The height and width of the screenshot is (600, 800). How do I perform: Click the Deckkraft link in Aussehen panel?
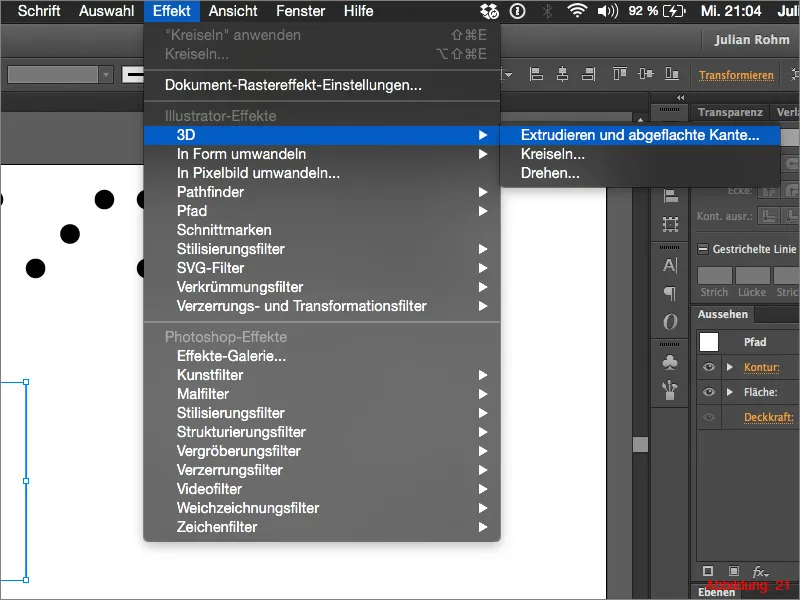pyautogui.click(x=768, y=417)
